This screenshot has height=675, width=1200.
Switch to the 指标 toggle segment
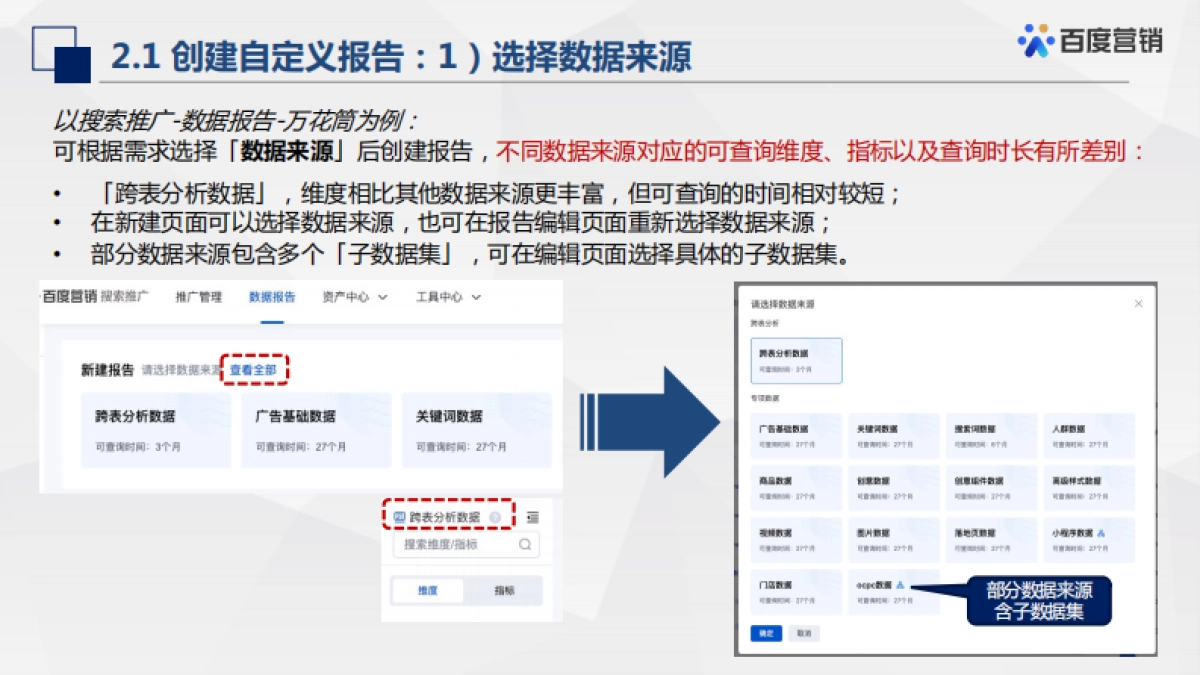pyautogui.click(x=504, y=591)
